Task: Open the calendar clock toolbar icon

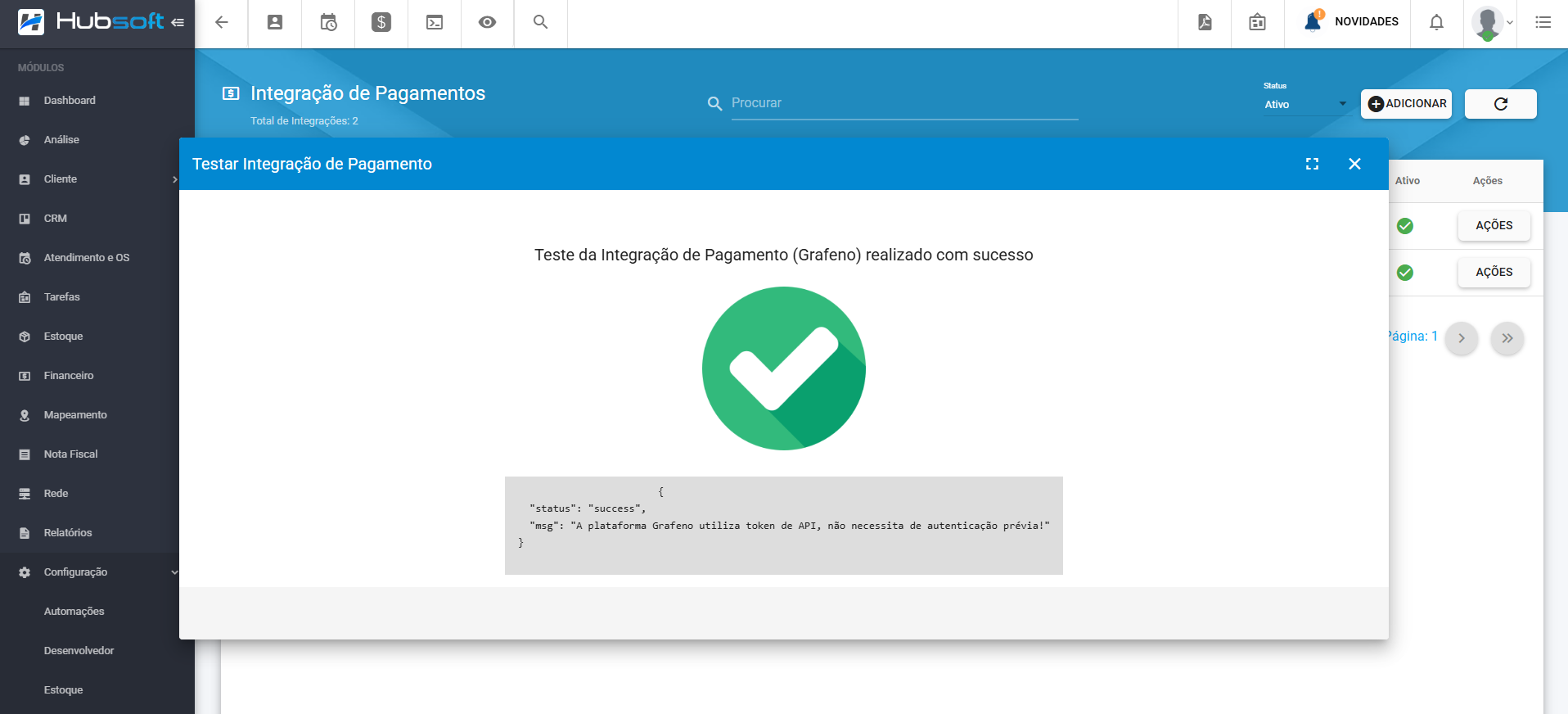Action: 328,22
